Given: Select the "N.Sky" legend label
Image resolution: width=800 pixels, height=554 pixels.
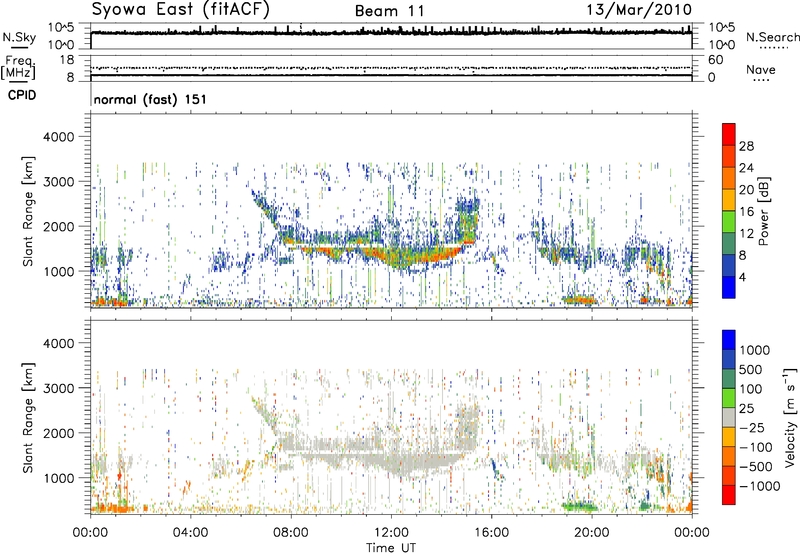Looking at the screenshot, I should coord(19,38).
